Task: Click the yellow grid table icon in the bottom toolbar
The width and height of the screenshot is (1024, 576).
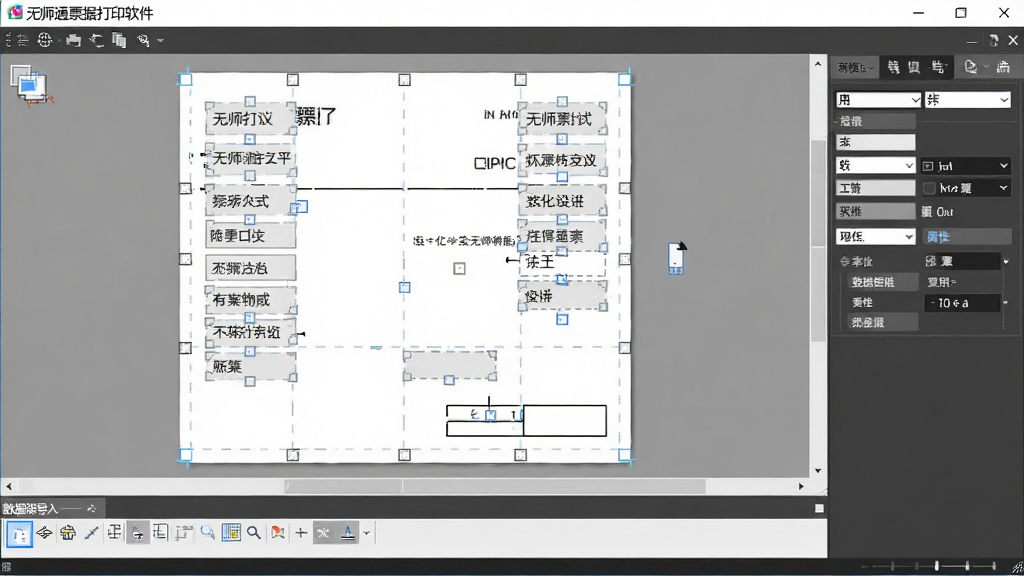Action: pyautogui.click(x=231, y=533)
